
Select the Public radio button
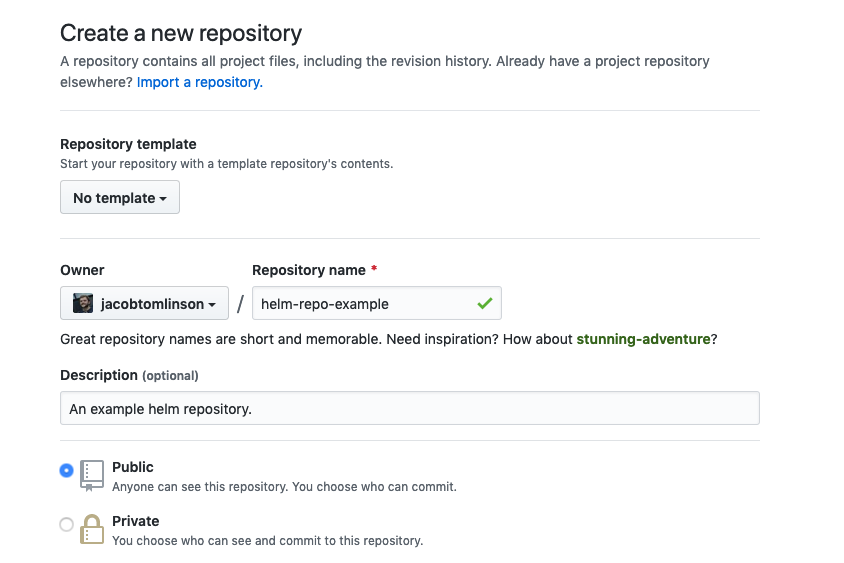tap(66, 470)
